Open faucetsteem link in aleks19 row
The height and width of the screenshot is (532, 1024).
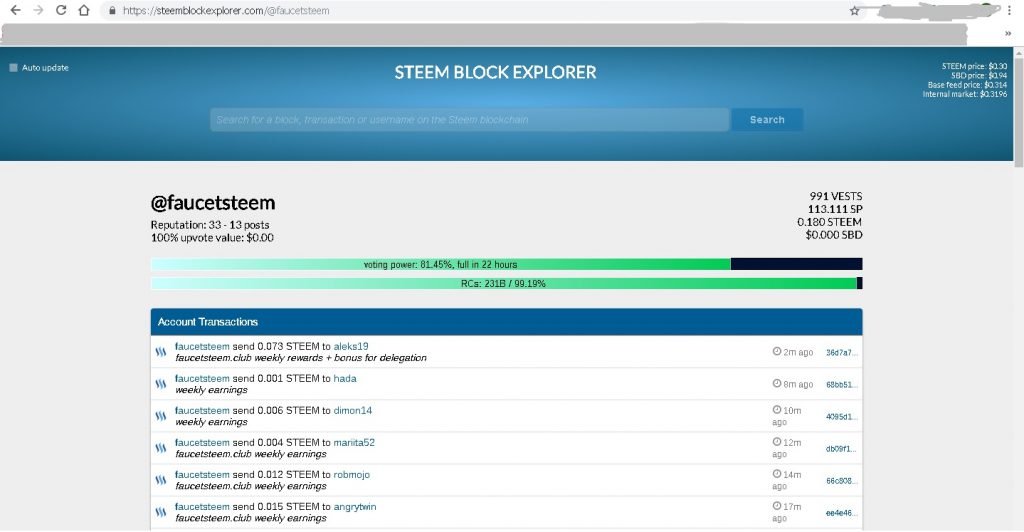[202, 347]
